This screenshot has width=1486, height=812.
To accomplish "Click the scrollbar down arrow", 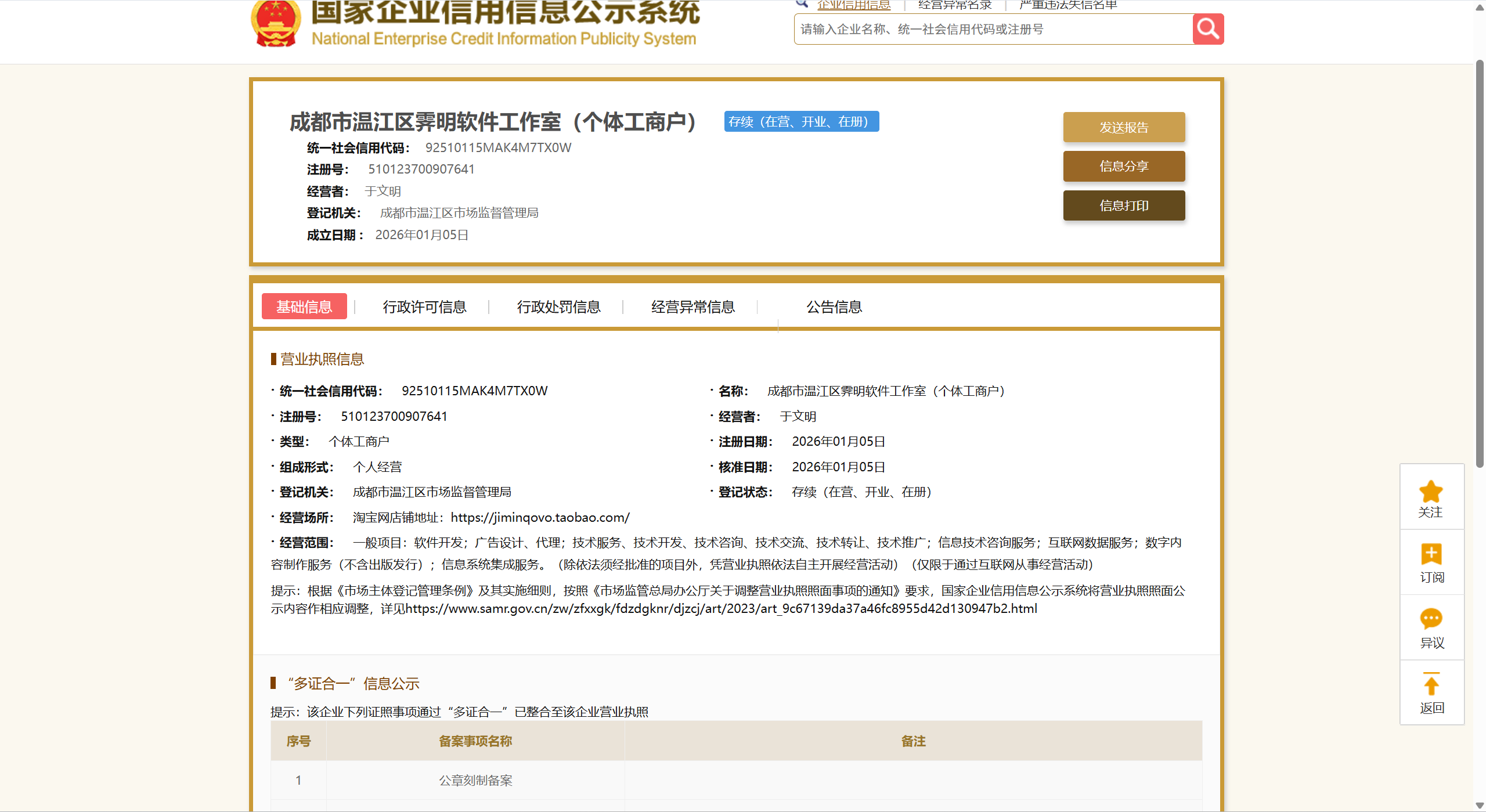I will click(x=1480, y=806).
